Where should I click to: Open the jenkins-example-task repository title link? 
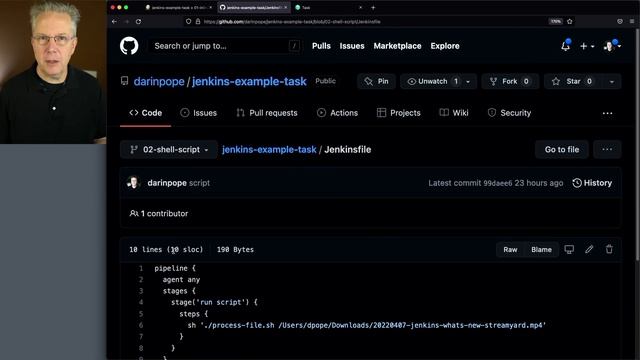(x=249, y=81)
